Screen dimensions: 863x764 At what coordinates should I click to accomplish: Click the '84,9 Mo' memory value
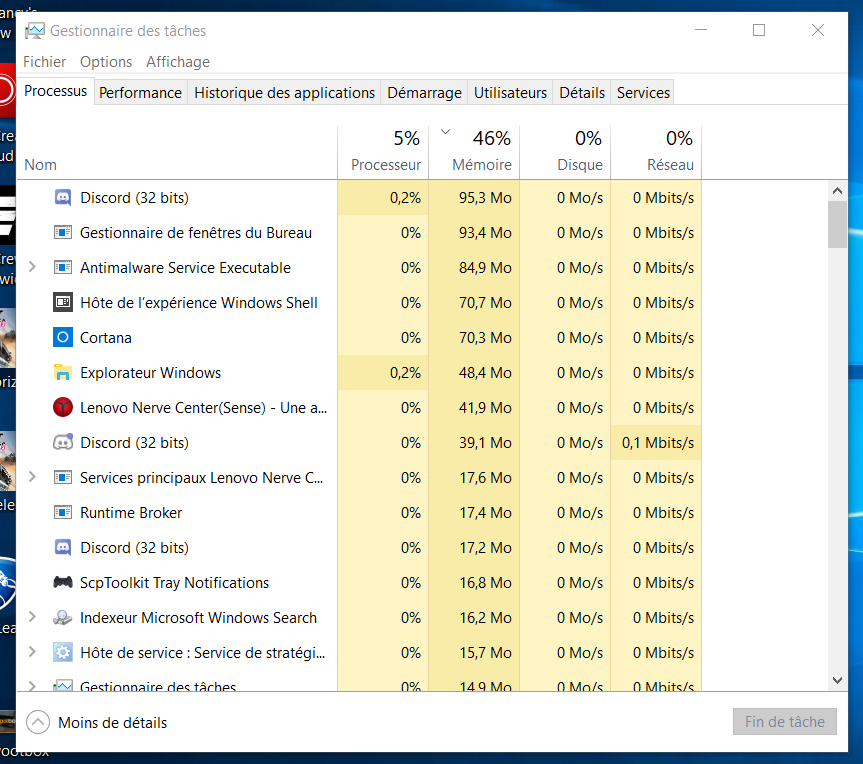[485, 268]
